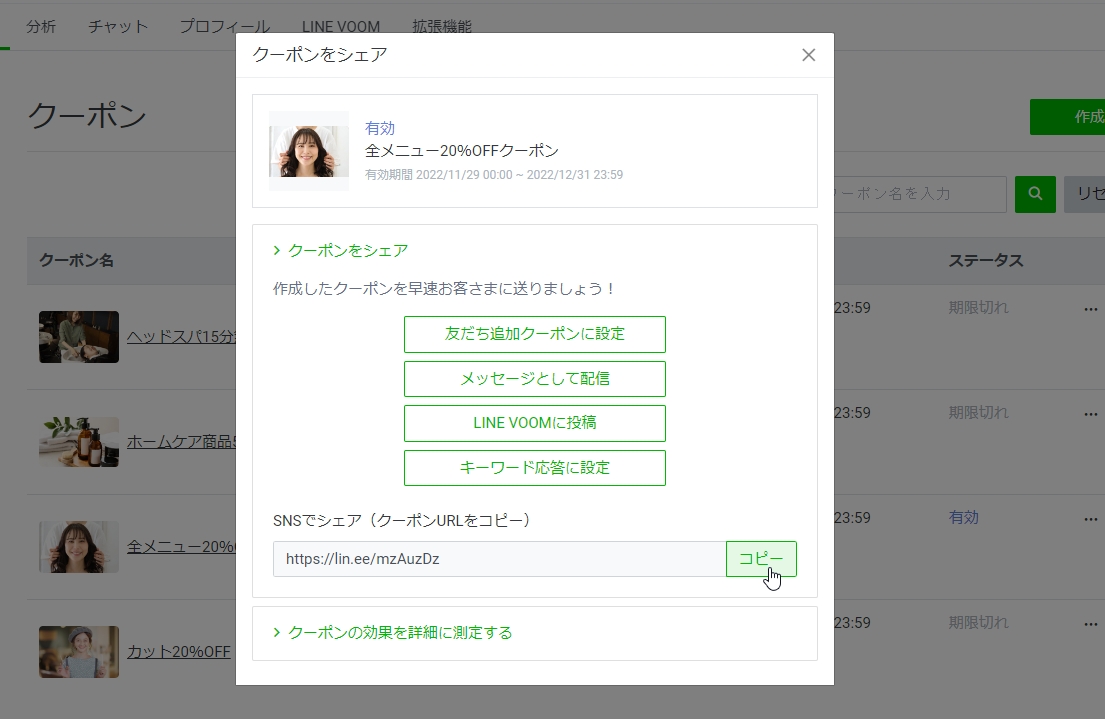Open more options for ホームケア商品 coupon row
Screen dimensions: 1105x719
(1090, 414)
